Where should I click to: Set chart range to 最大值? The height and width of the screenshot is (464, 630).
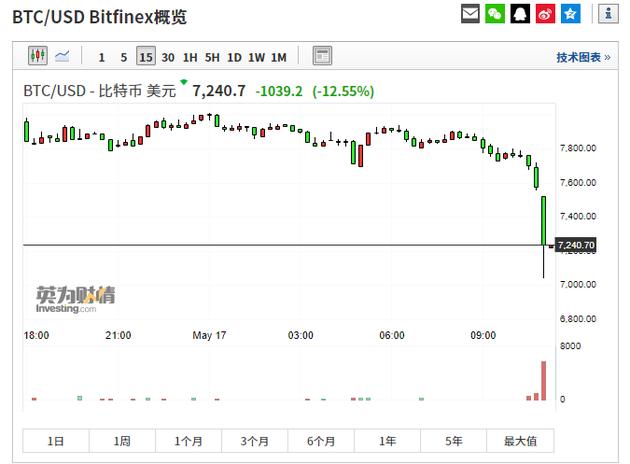pyautogui.click(x=520, y=441)
